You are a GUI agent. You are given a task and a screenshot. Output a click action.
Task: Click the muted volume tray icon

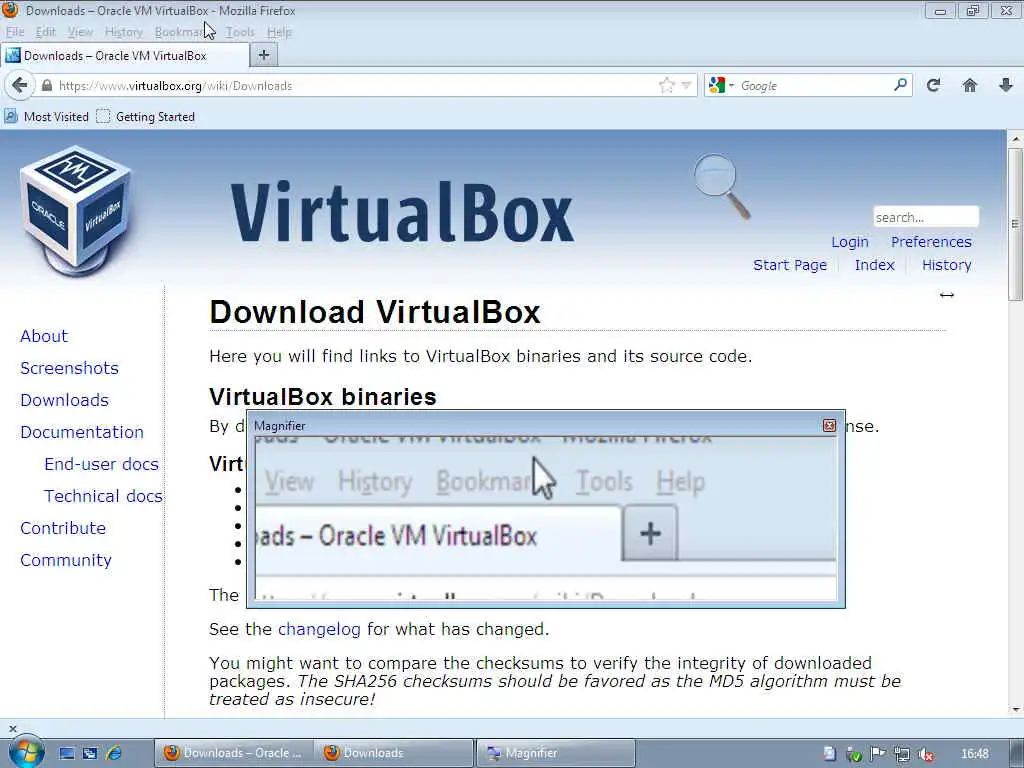click(x=925, y=754)
